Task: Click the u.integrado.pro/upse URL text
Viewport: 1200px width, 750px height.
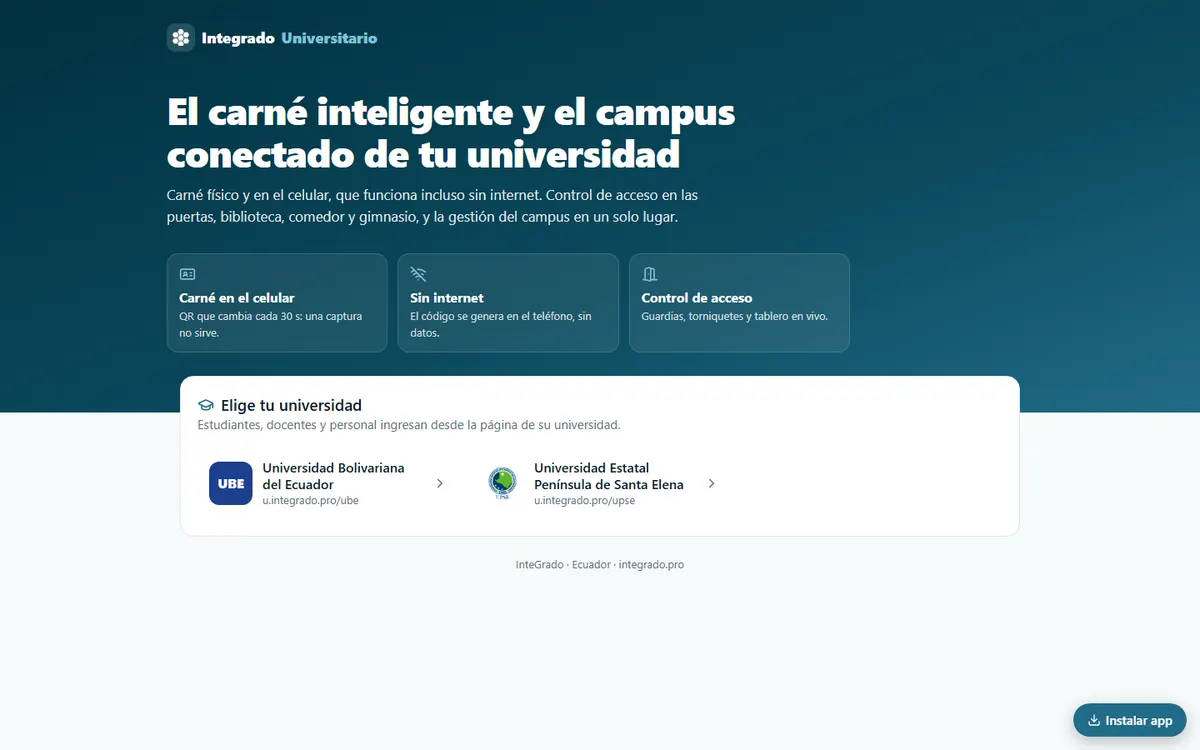Action: pyautogui.click(x=584, y=501)
